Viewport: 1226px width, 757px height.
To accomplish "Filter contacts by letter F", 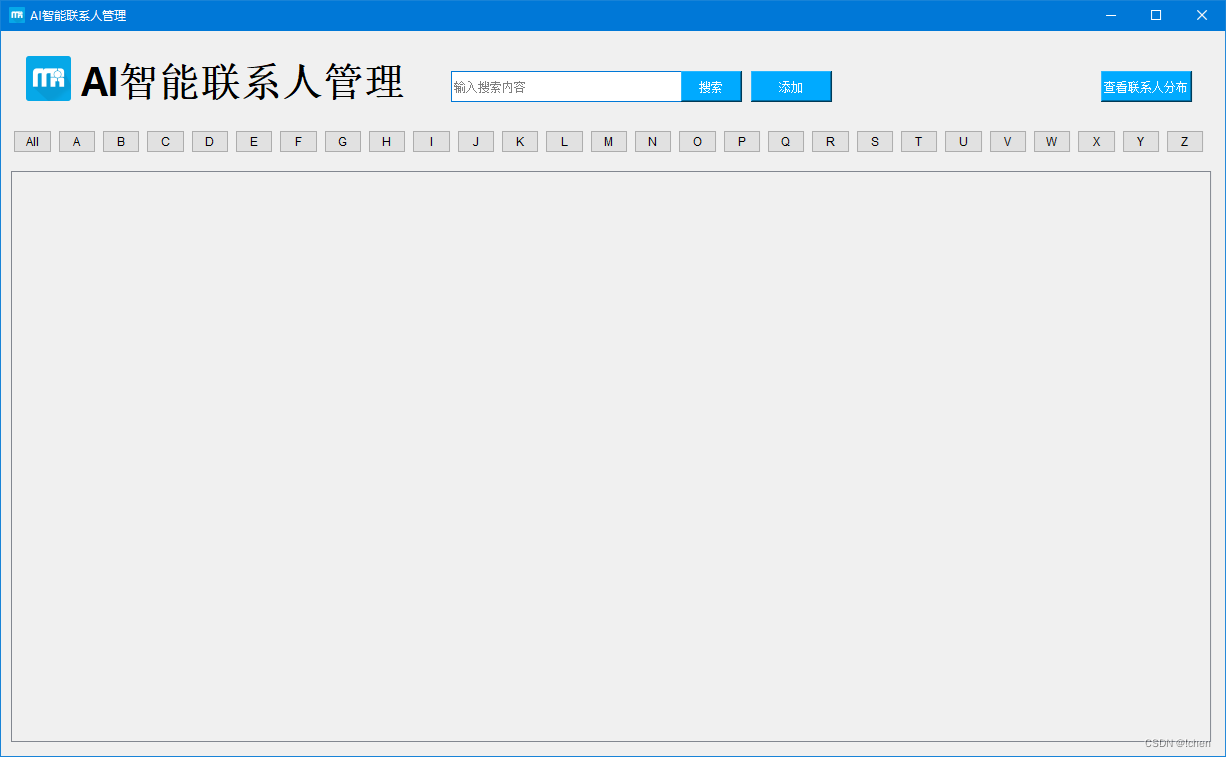I will (298, 142).
